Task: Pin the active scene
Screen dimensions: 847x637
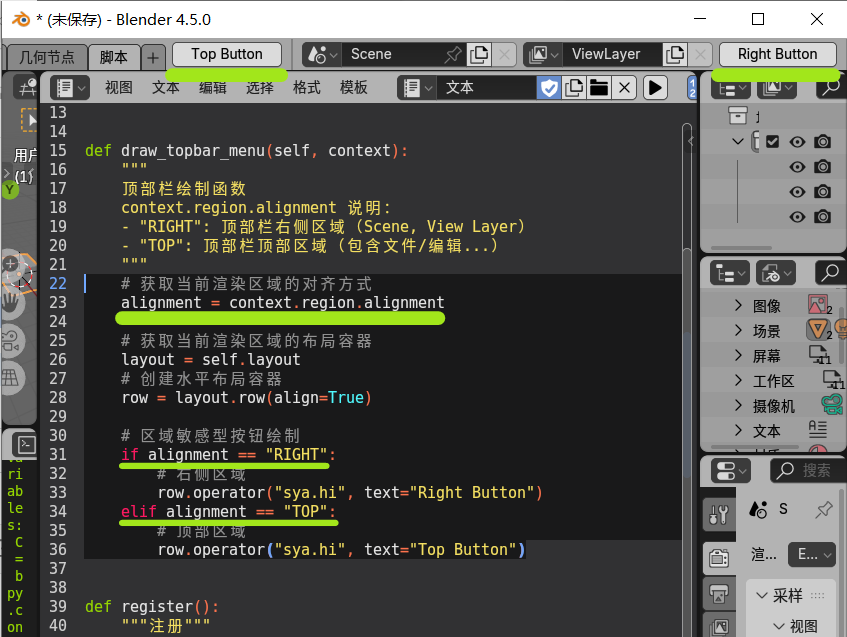Action: click(453, 55)
